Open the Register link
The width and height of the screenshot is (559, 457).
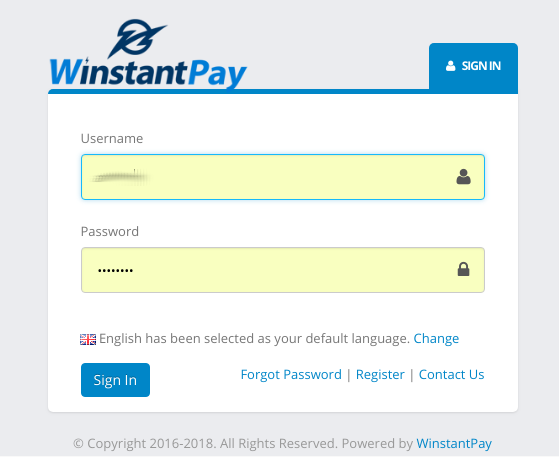(380, 375)
